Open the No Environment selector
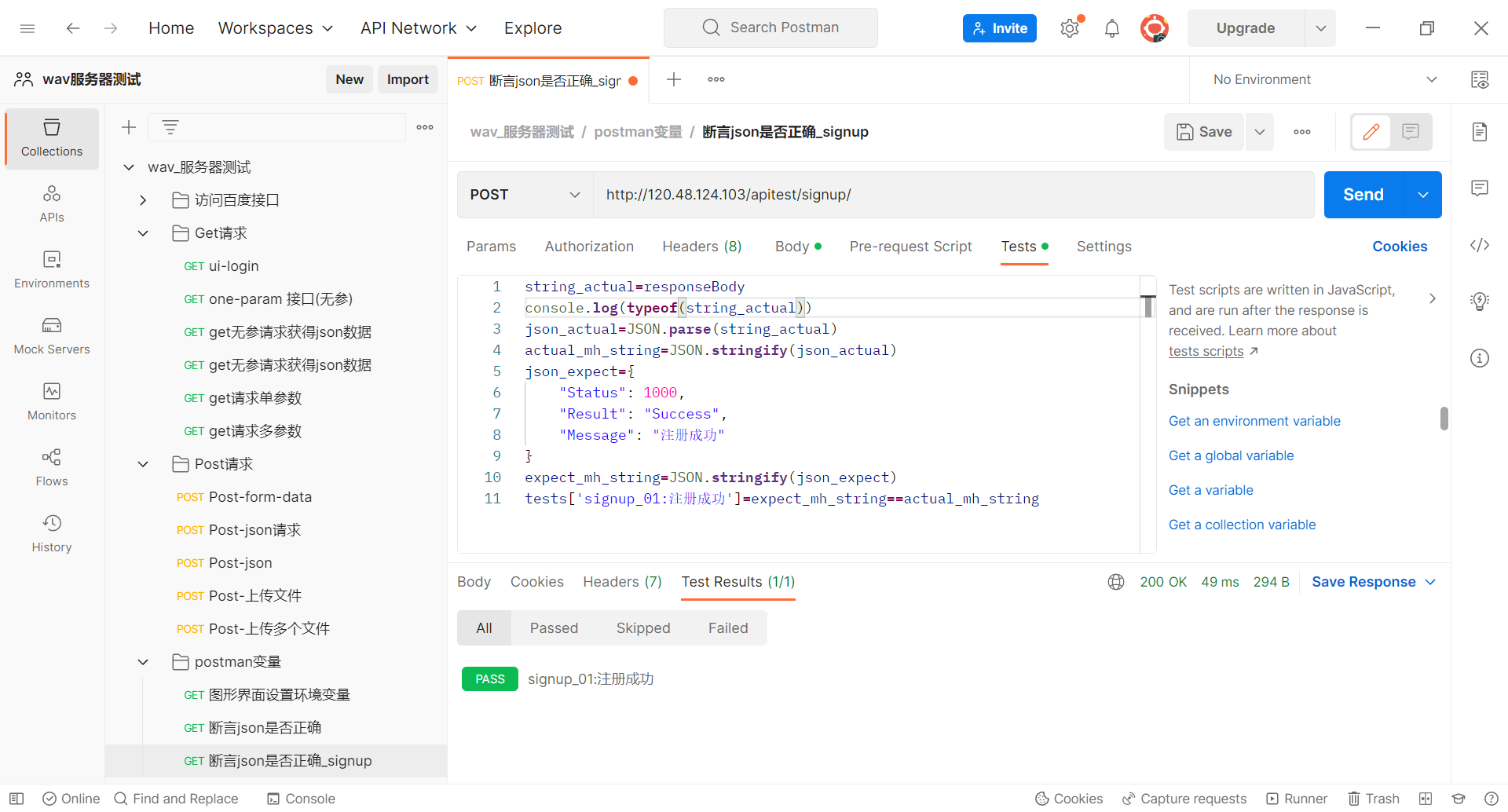The image size is (1508, 812). 1324,79
